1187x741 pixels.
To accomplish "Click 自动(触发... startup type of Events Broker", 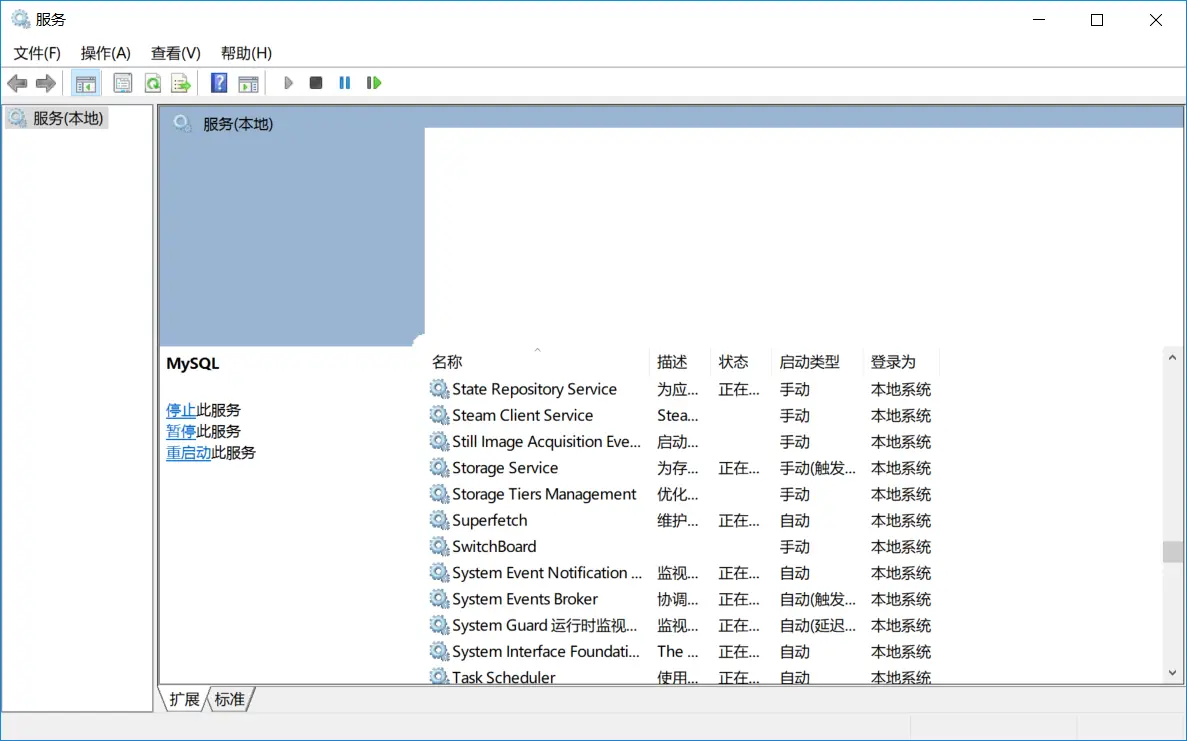I will [x=818, y=599].
